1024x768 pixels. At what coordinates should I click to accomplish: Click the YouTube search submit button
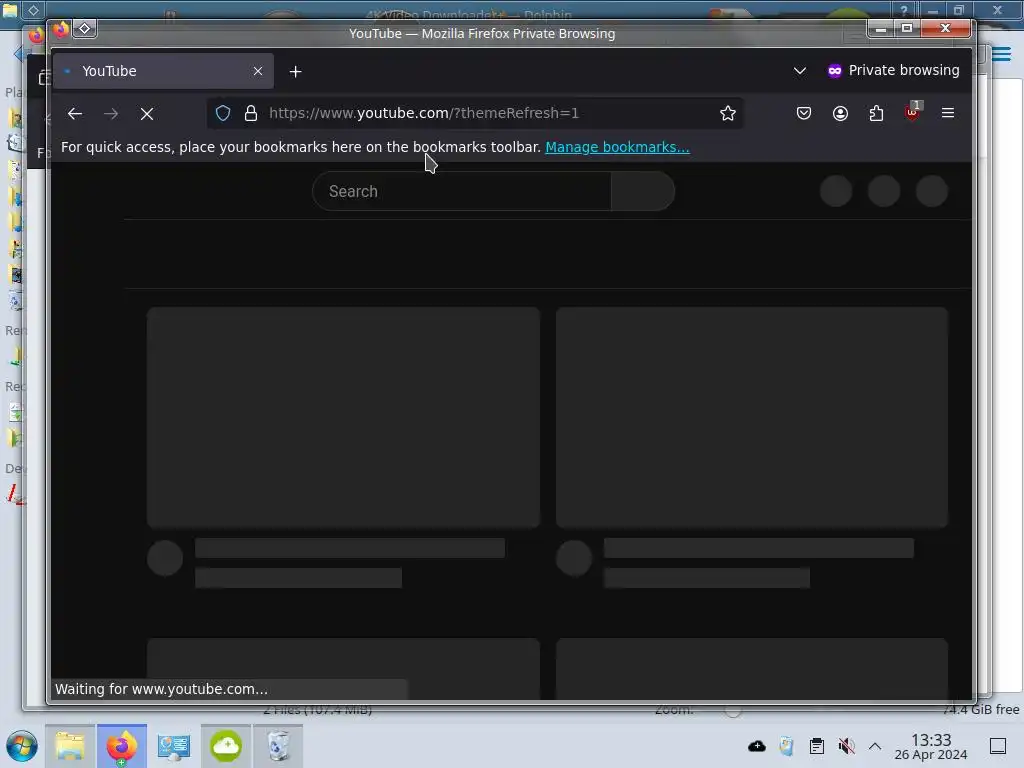coord(643,191)
